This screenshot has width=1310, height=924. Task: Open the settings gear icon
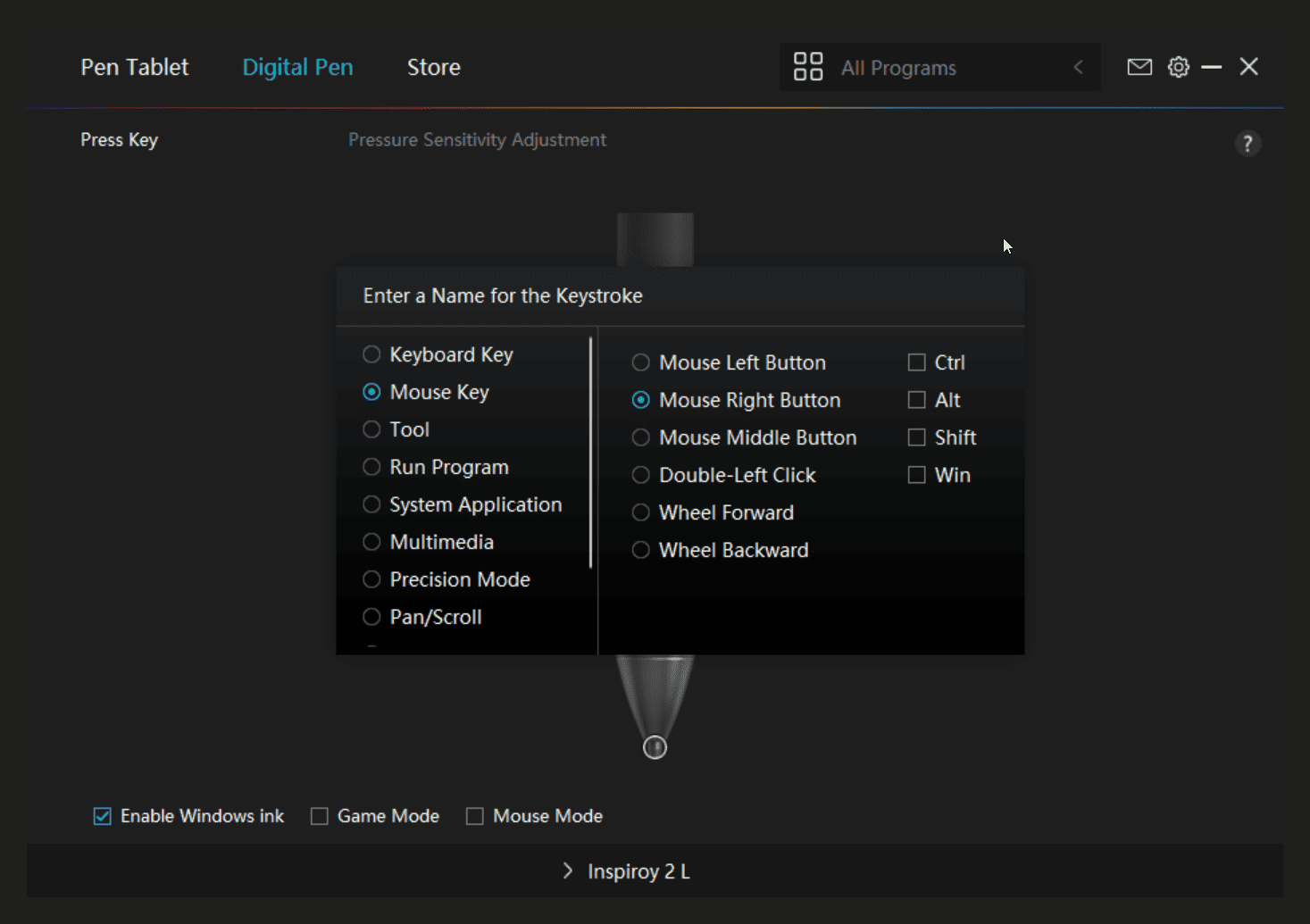coord(1179,67)
